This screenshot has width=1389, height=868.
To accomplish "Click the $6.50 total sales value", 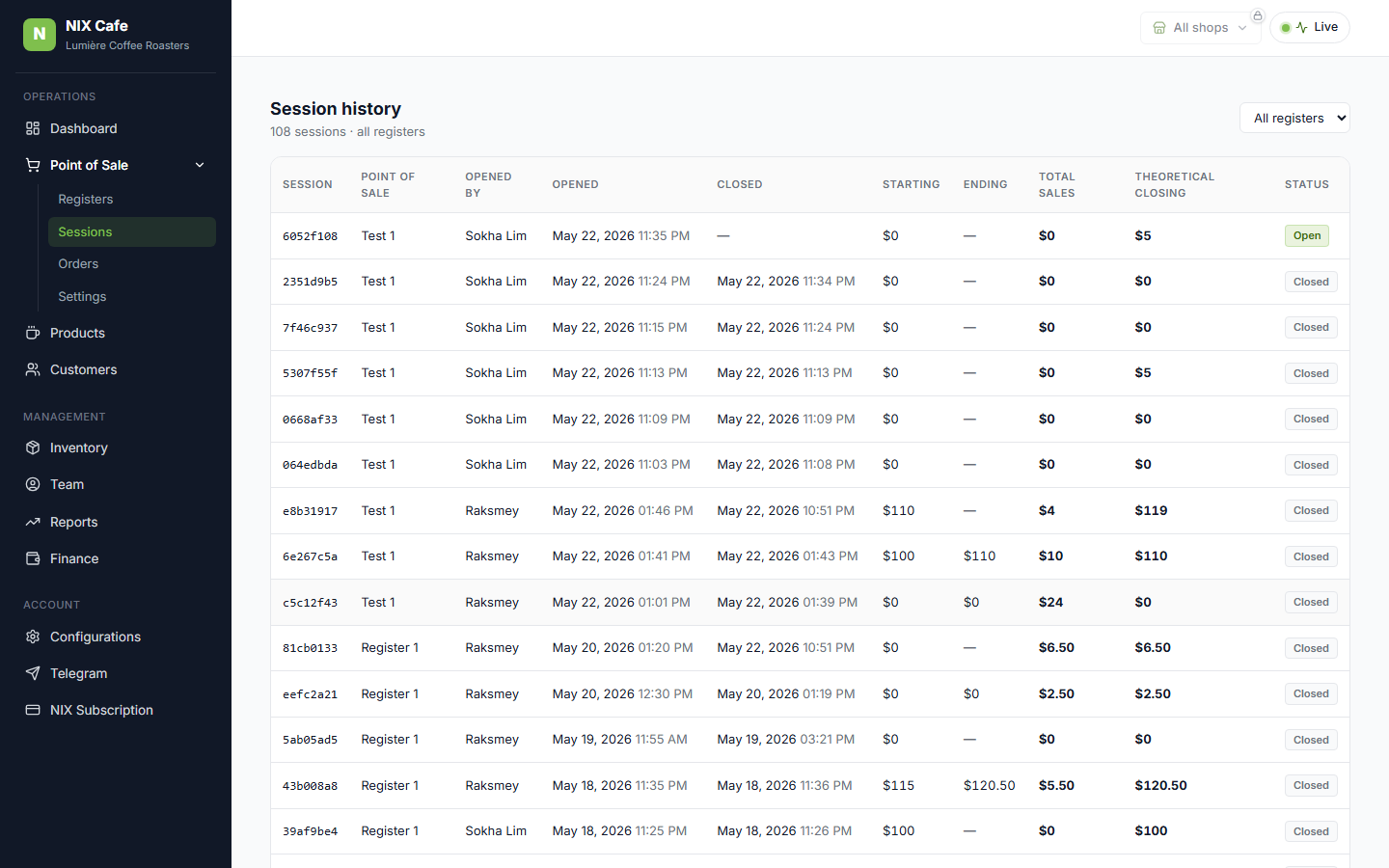I will click(x=1056, y=648).
